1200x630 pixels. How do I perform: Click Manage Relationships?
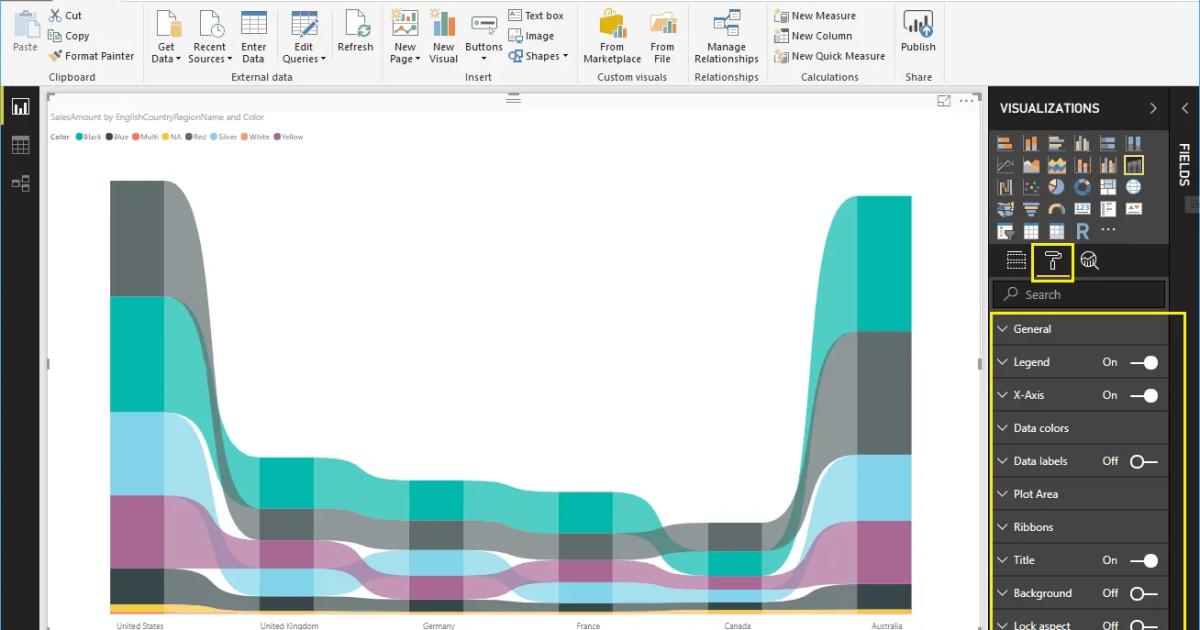point(726,38)
